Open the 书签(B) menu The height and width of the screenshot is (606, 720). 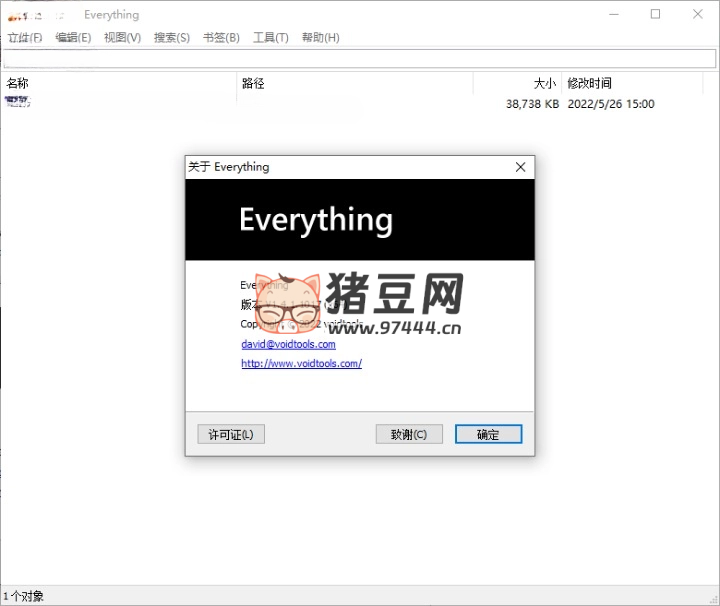(x=221, y=38)
